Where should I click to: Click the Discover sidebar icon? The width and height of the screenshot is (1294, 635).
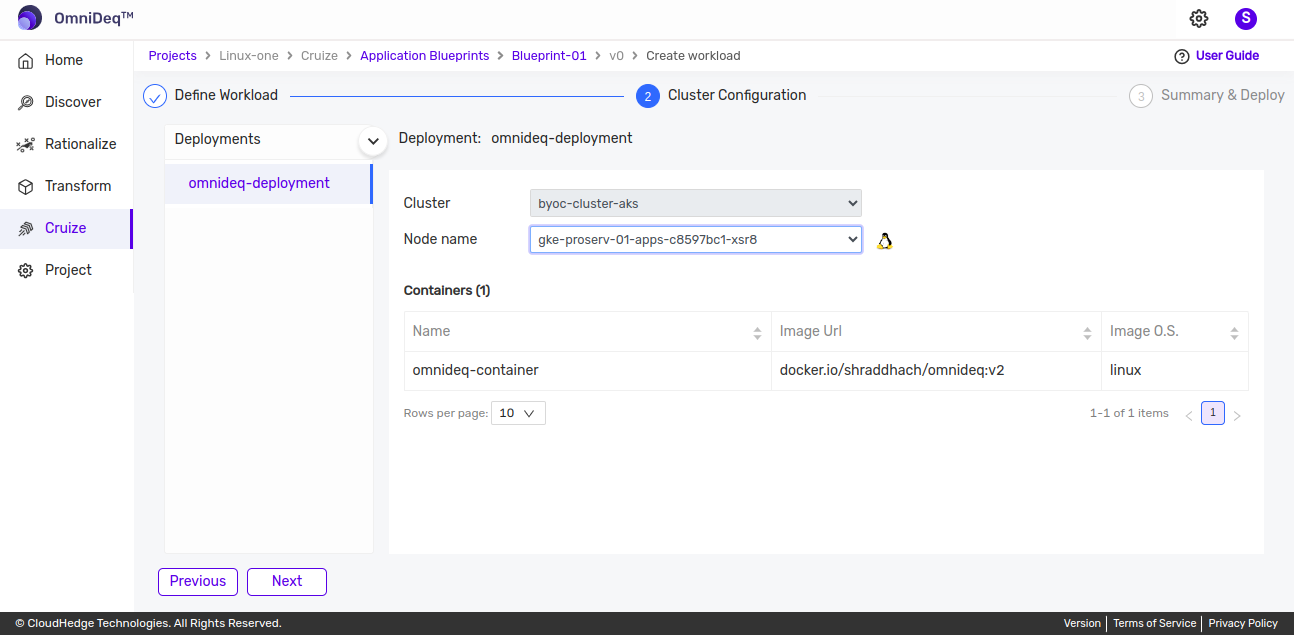26,102
